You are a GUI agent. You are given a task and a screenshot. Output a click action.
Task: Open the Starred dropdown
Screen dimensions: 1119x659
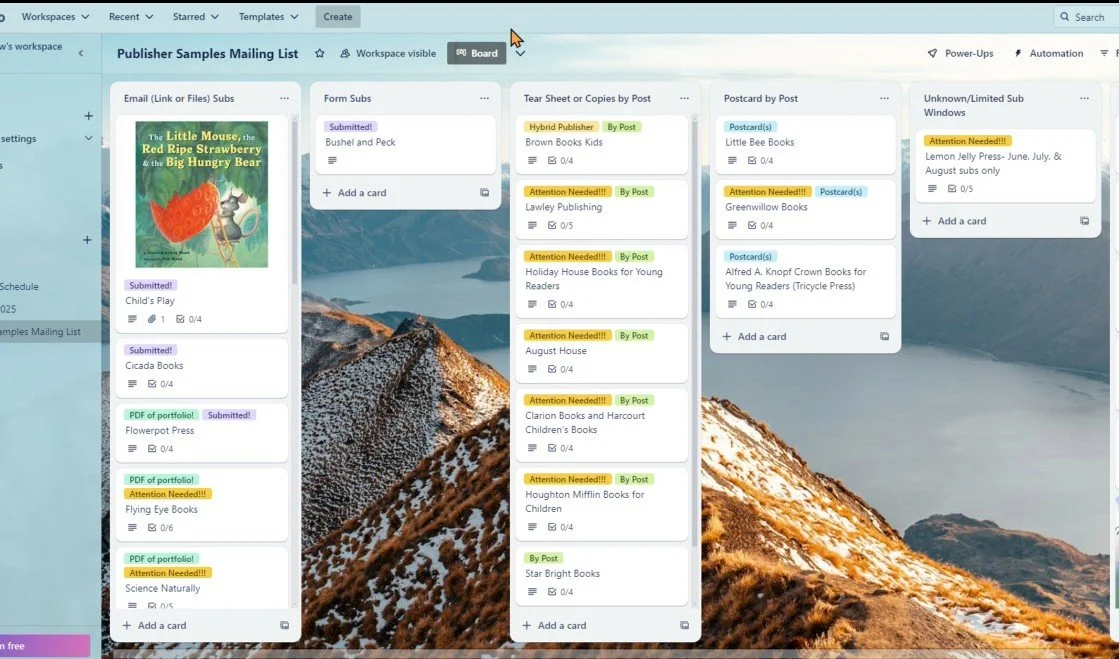(196, 16)
